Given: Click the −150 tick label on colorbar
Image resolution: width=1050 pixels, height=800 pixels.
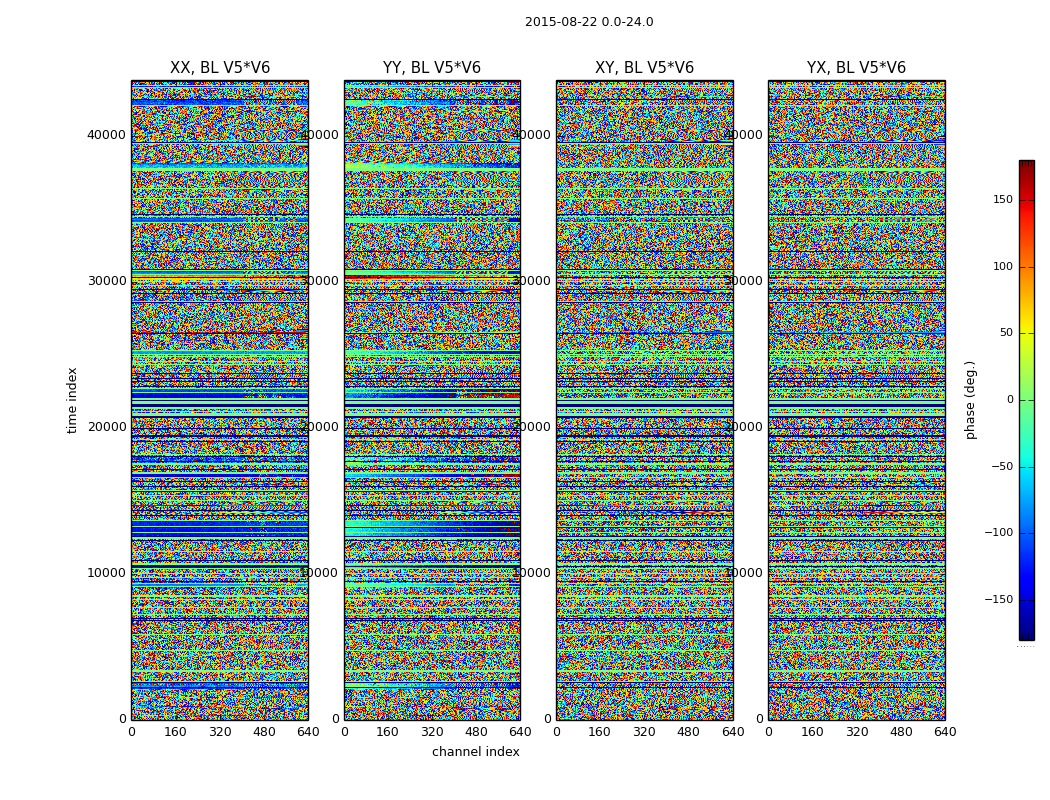Looking at the screenshot, I should (x=999, y=600).
